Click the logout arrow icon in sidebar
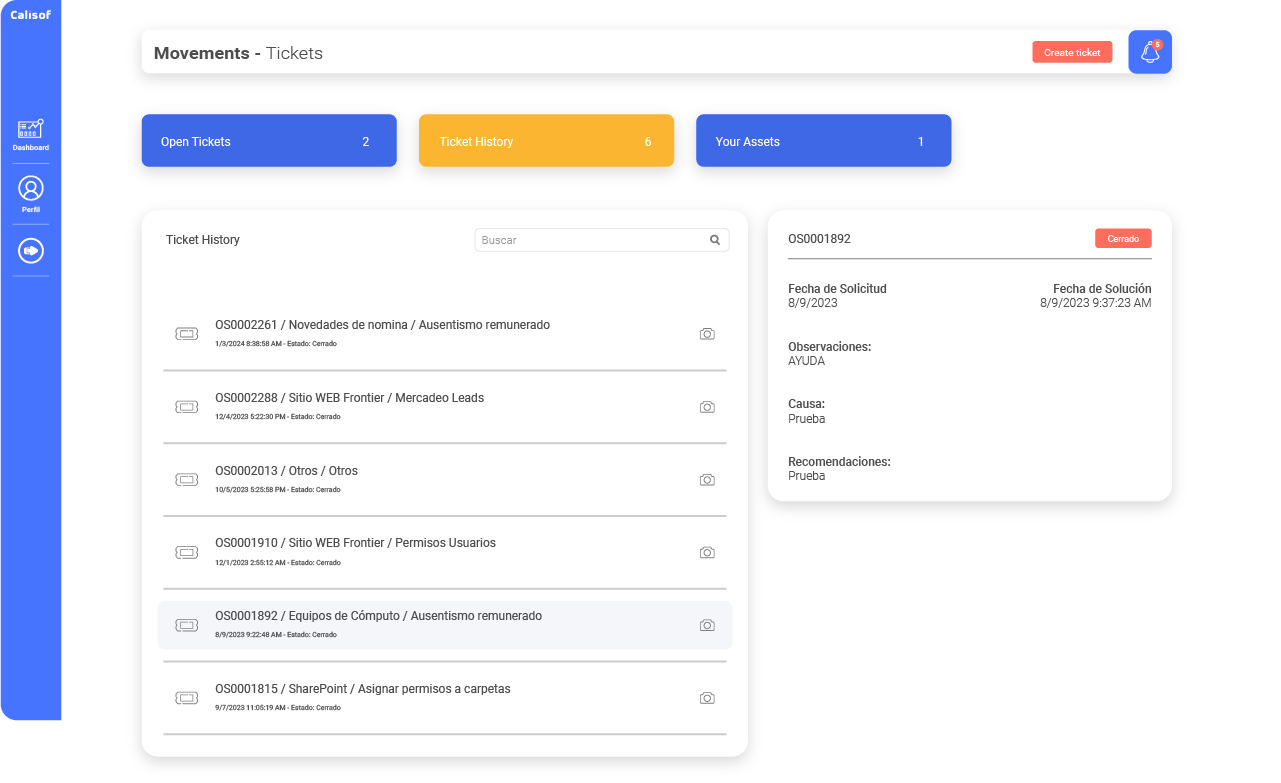The width and height of the screenshot is (1281, 783). click(x=31, y=250)
